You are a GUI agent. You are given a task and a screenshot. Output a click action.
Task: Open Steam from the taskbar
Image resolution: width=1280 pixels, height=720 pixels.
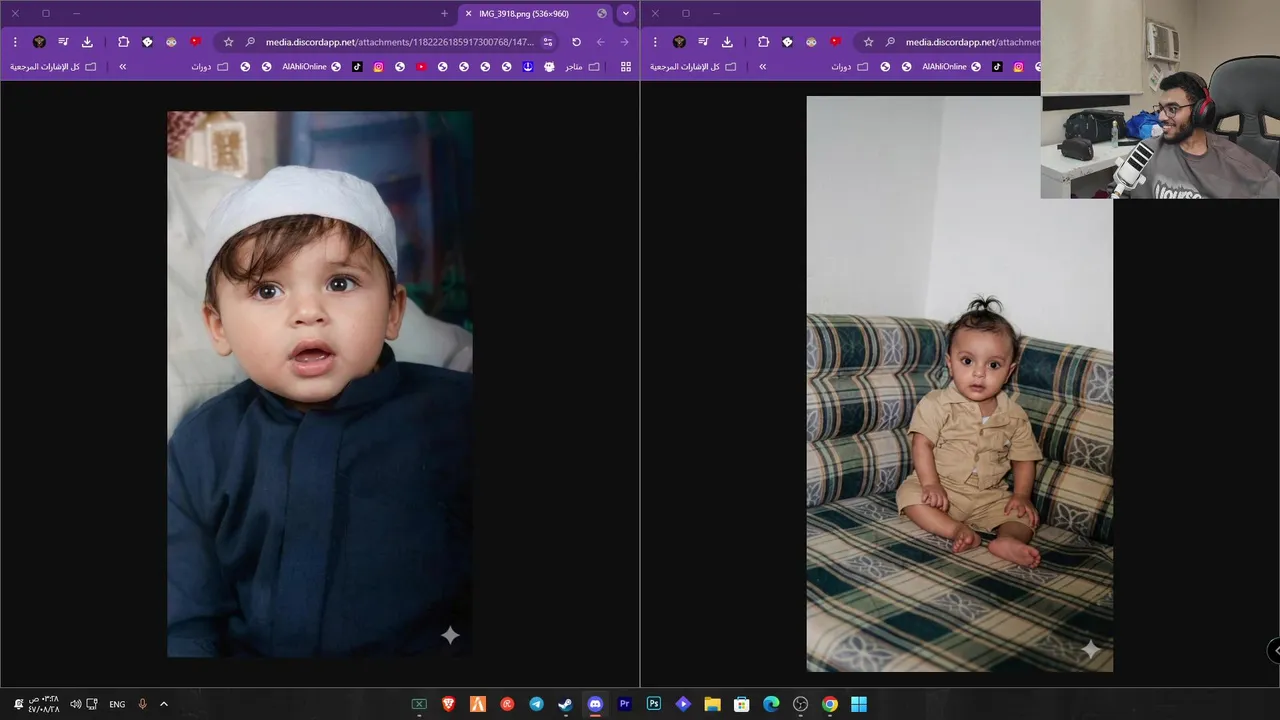[x=565, y=704]
